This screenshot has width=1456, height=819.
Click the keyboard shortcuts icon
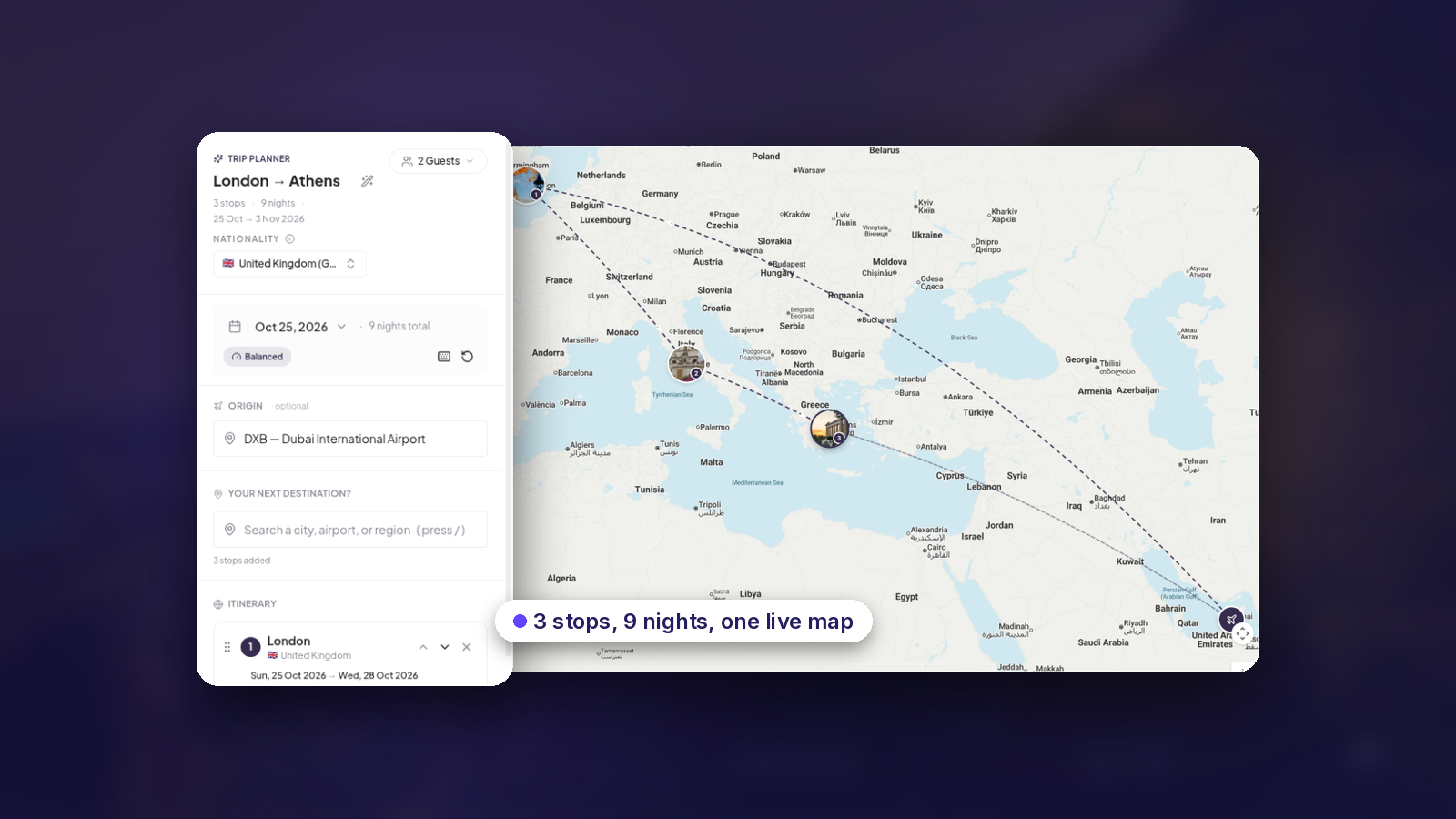pyautogui.click(x=444, y=357)
